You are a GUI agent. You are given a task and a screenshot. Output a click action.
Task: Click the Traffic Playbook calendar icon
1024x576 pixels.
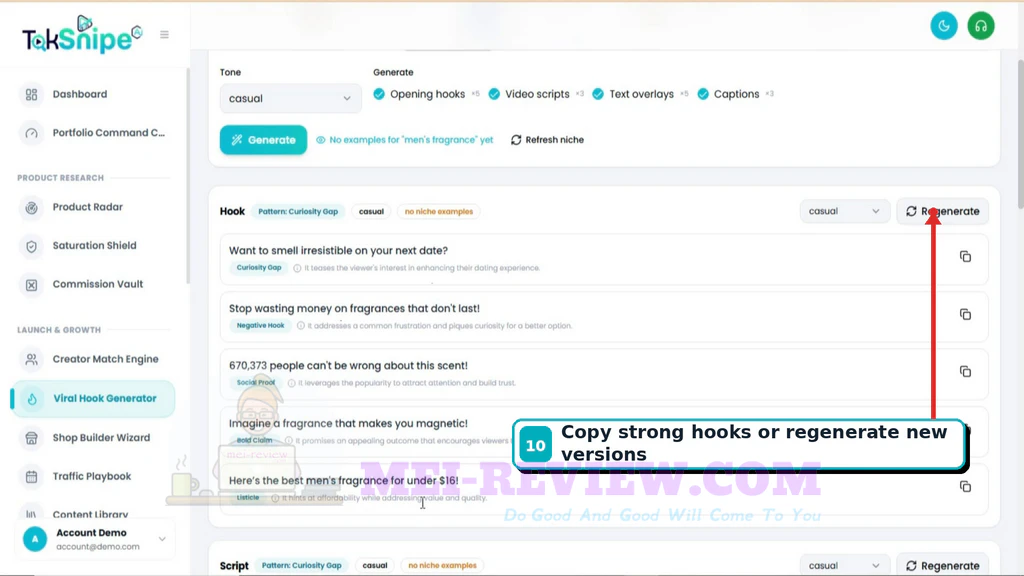pos(31,477)
